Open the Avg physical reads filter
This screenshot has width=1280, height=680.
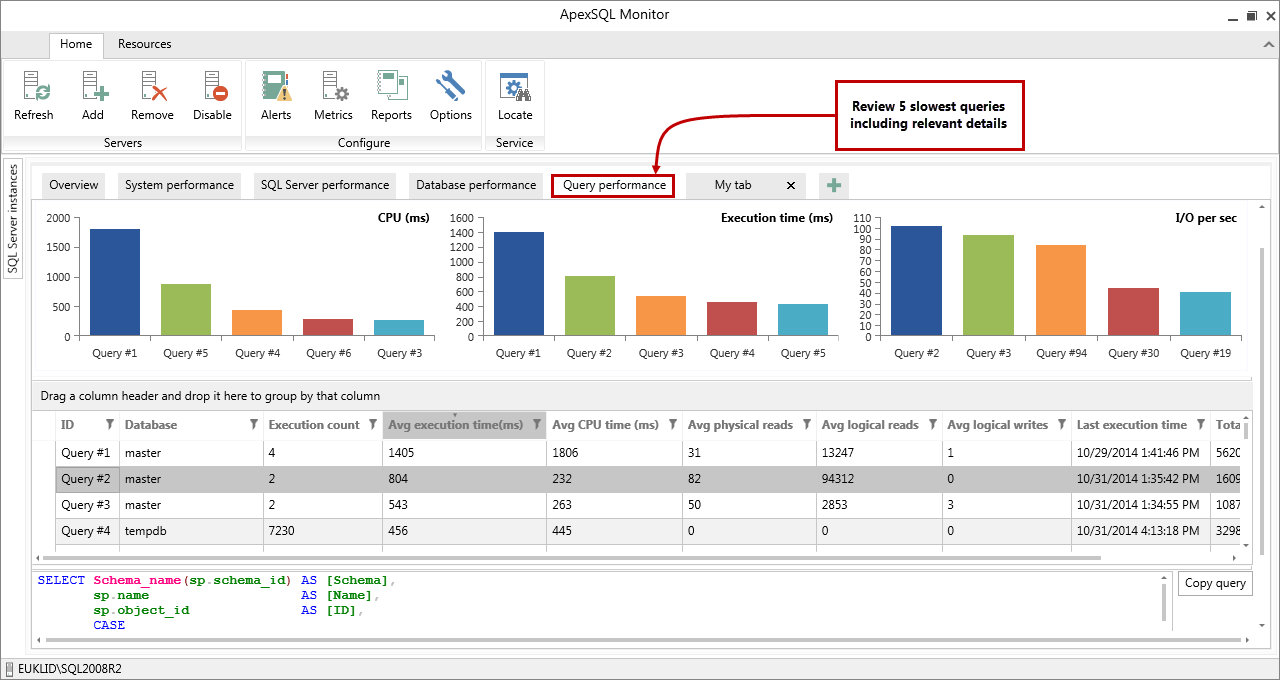click(807, 425)
